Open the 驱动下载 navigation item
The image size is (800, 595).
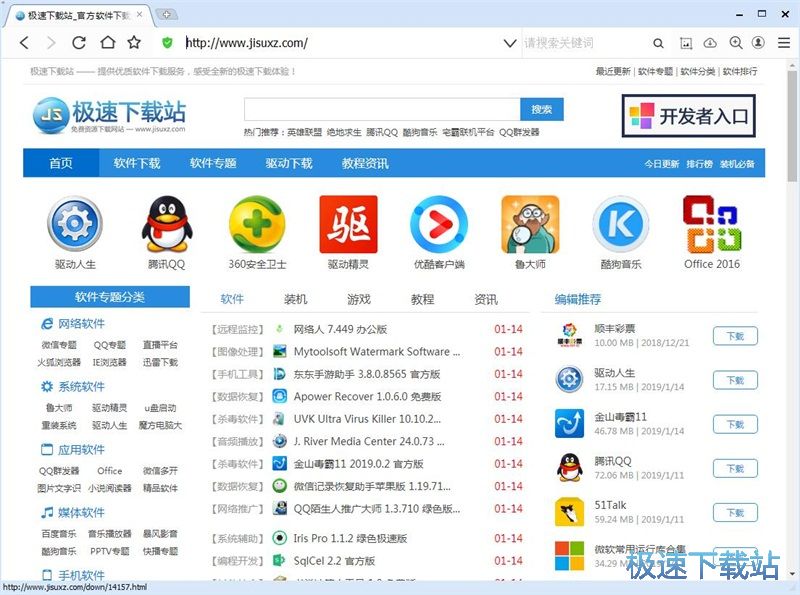pos(289,163)
